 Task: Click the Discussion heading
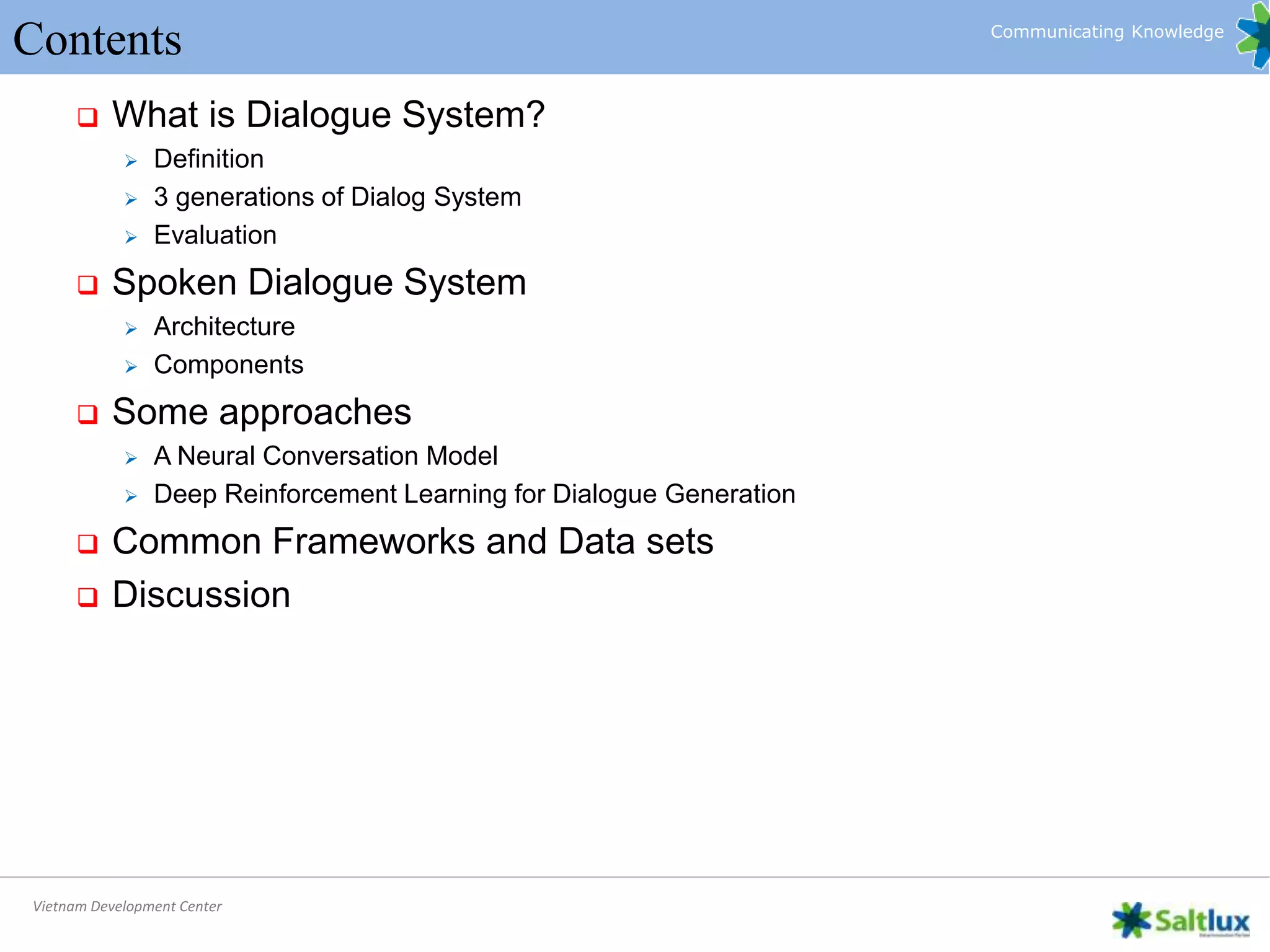tap(201, 594)
